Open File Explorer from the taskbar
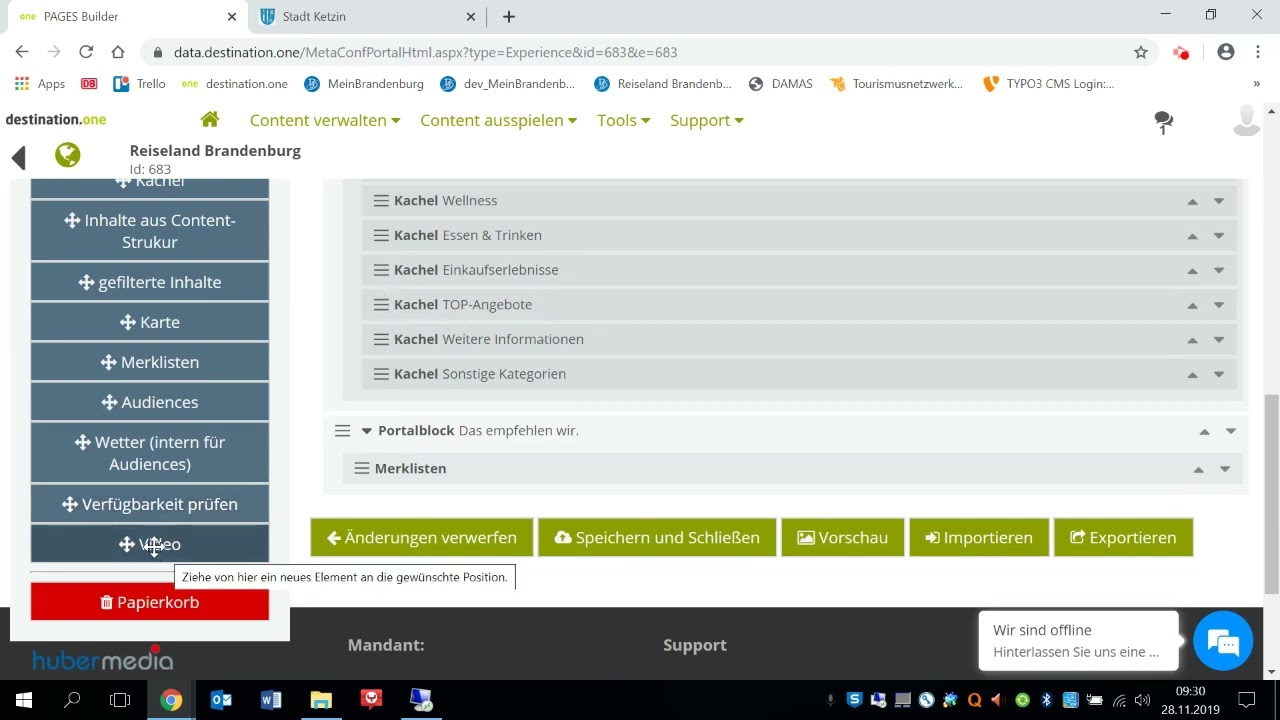 [x=321, y=700]
